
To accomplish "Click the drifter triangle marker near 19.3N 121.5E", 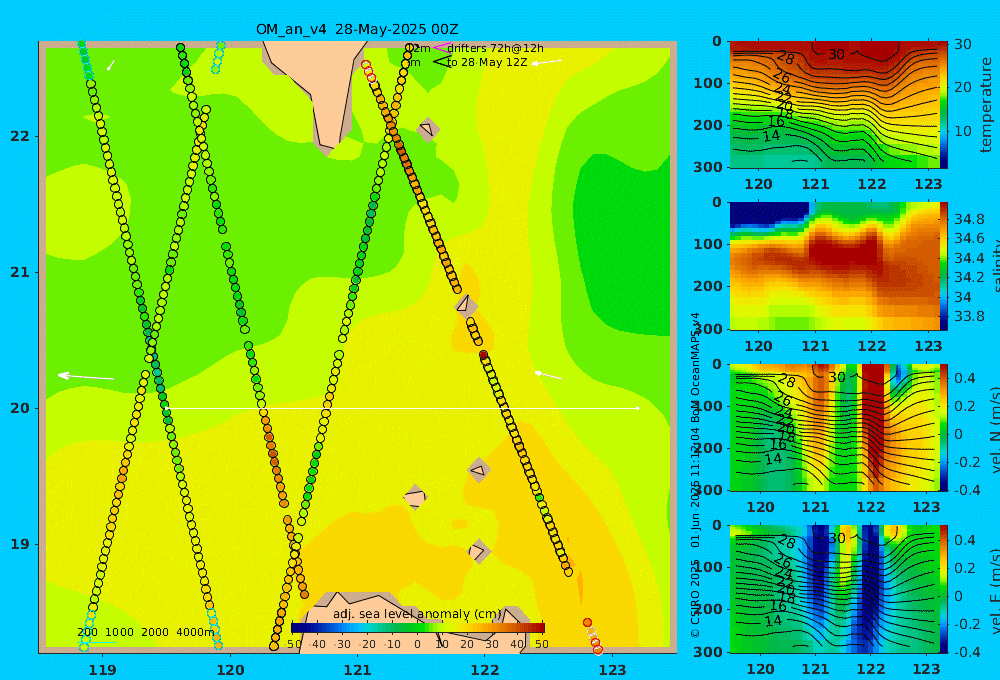I will click(415, 497).
